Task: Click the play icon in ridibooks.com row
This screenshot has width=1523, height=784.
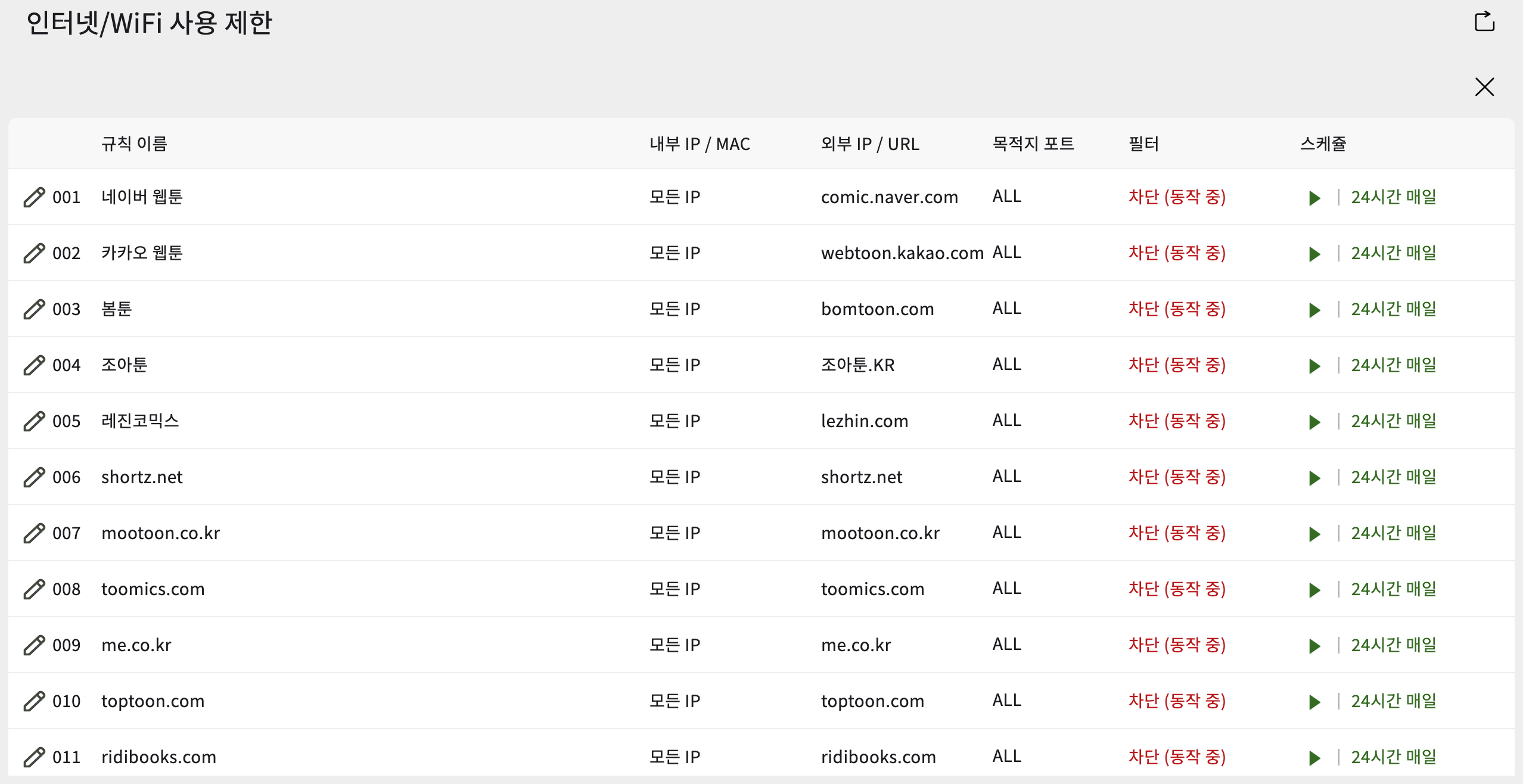Action: click(x=1314, y=758)
